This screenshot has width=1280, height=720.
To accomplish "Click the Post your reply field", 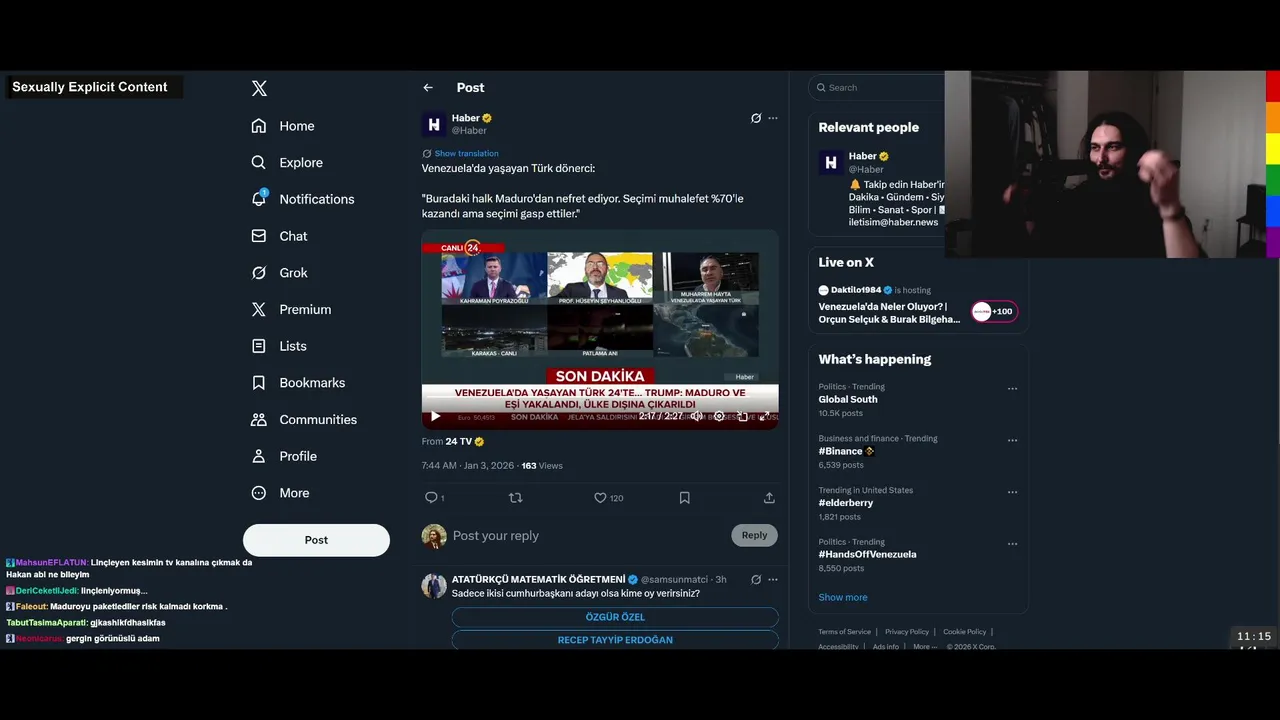I will (587, 536).
